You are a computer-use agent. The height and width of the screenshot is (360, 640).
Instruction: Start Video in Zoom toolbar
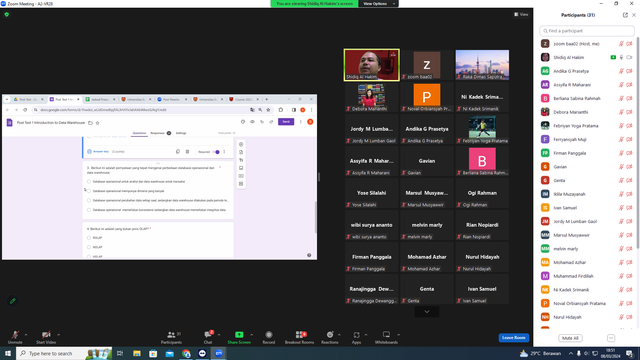tap(46, 337)
